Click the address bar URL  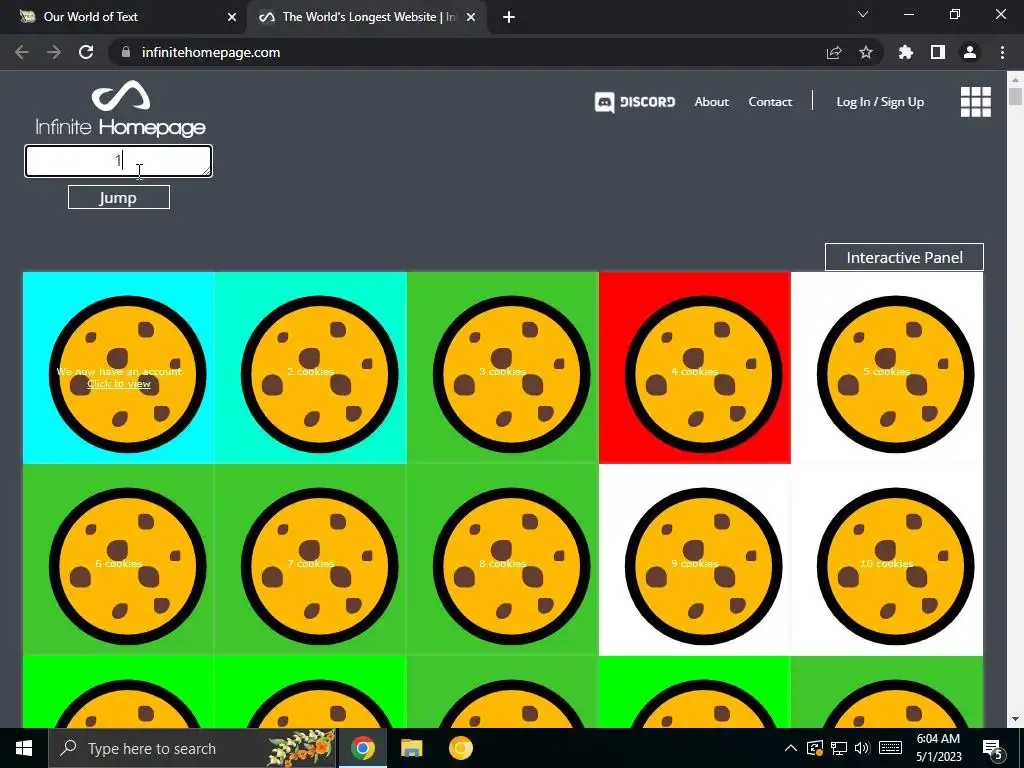click(211, 52)
